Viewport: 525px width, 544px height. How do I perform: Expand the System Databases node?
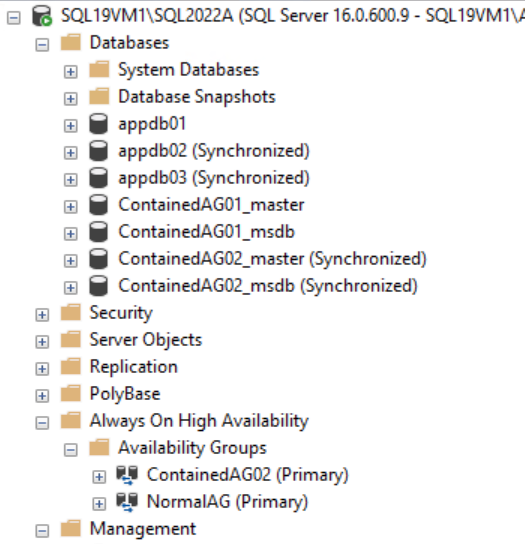(70, 72)
